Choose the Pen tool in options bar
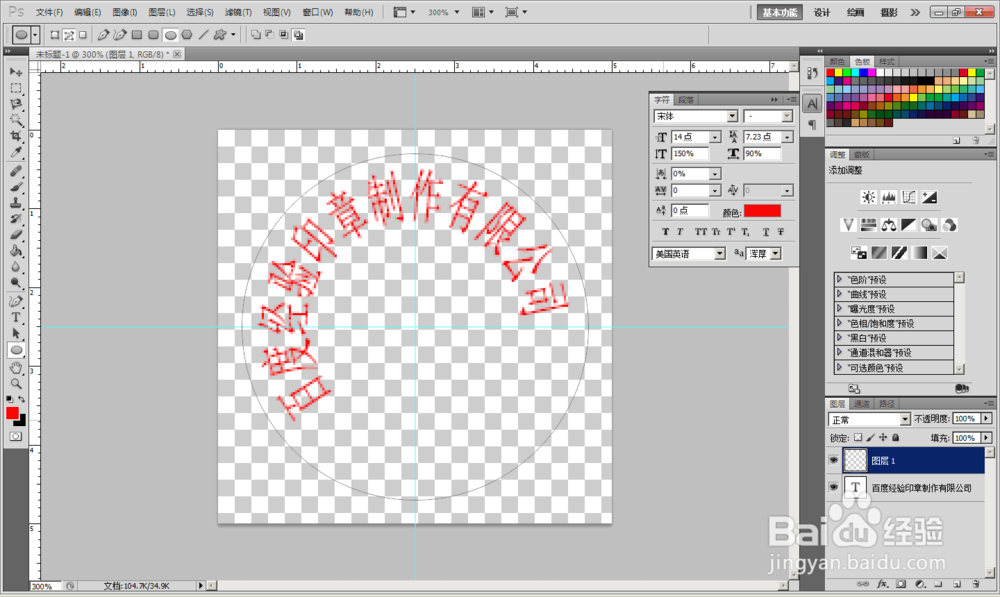Viewport: 1000px width, 597px height. (103, 35)
